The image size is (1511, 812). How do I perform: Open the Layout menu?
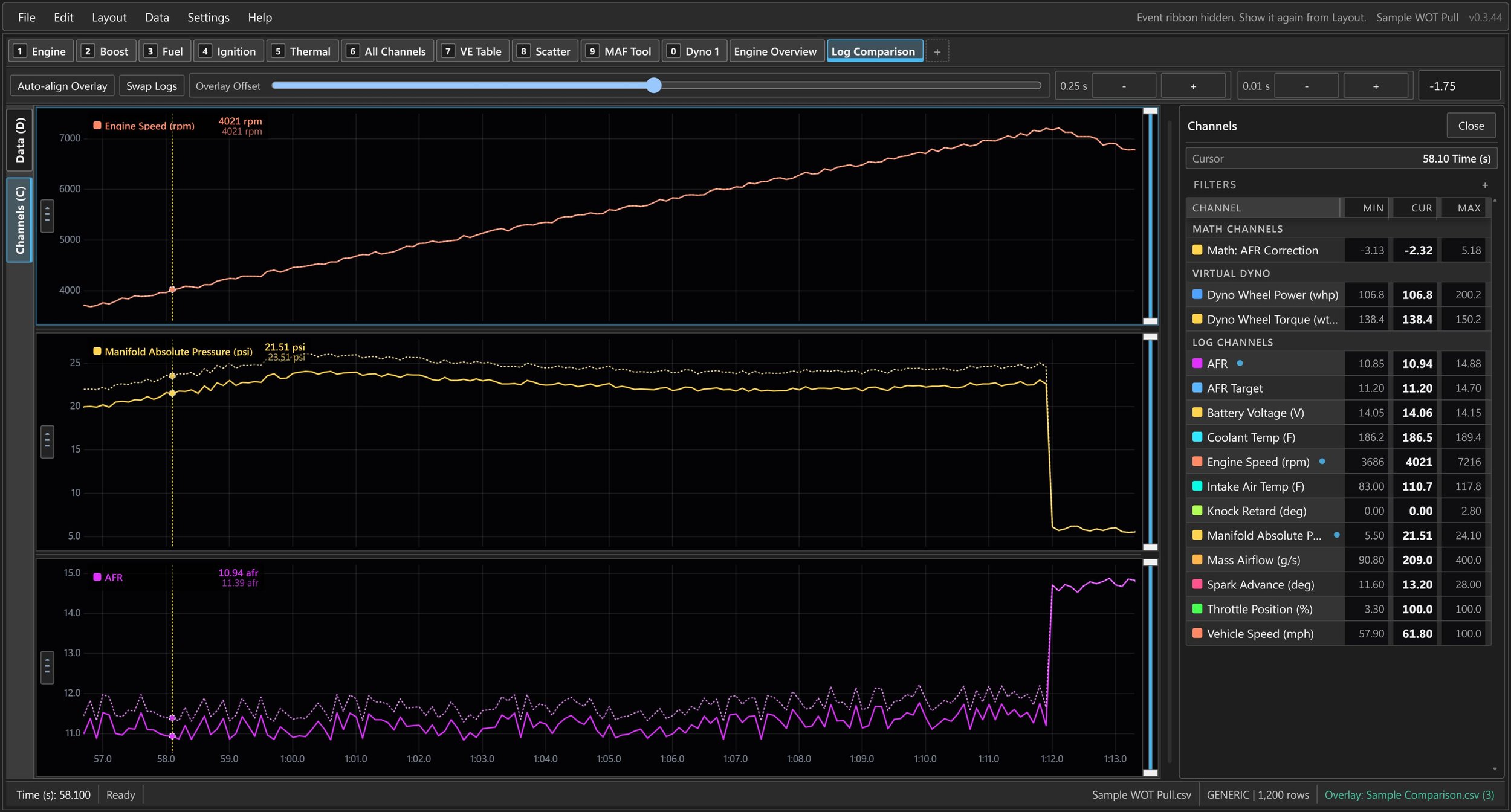(109, 18)
